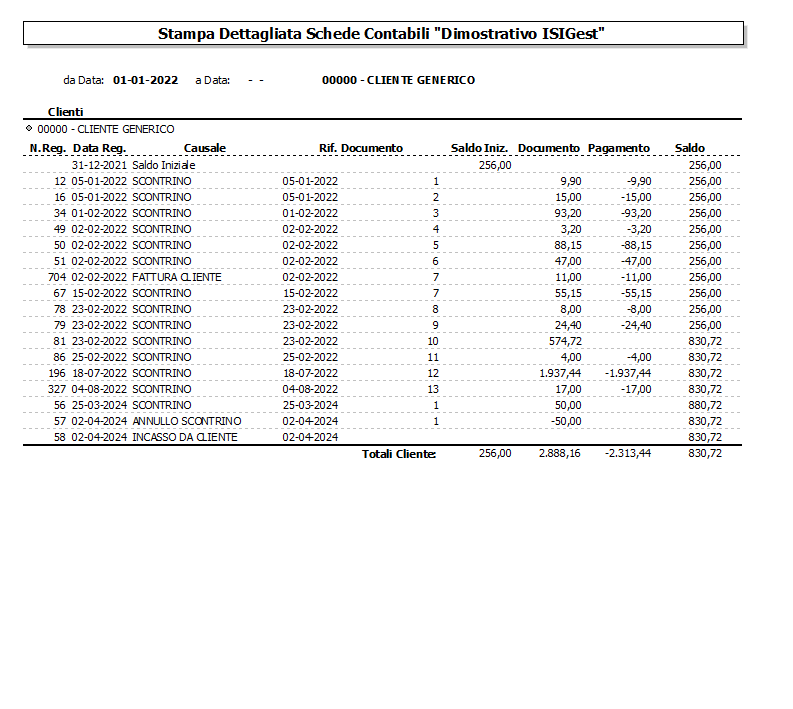Screen dimensions: 793x709
Task: Click the N.Reg. column header
Action: [47, 148]
